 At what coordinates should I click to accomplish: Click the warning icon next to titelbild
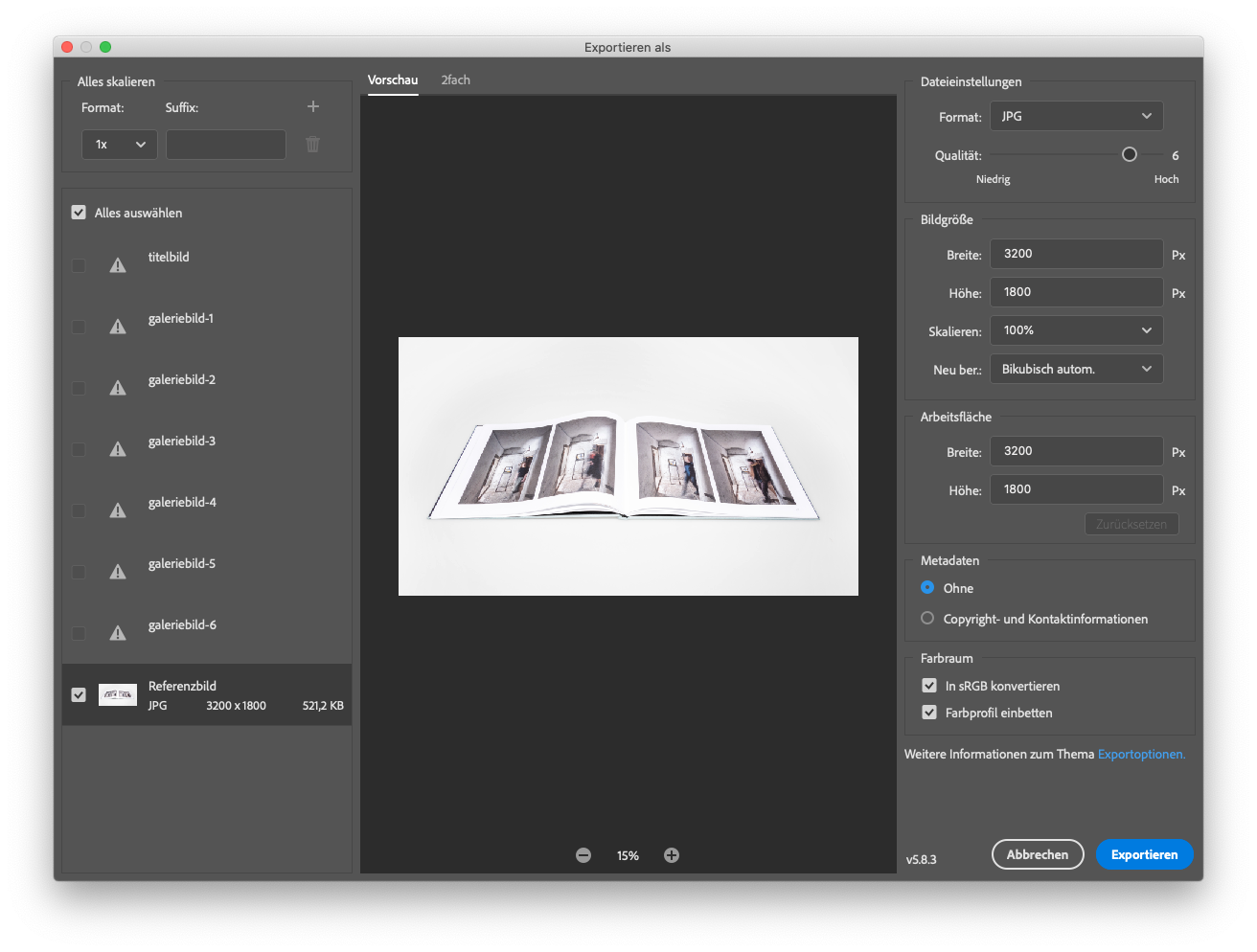tap(118, 265)
